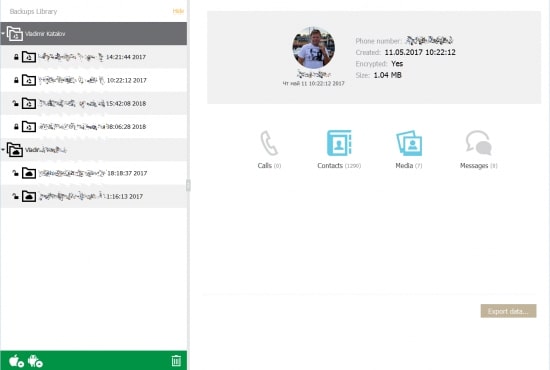Image resolution: width=550 pixels, height=370 pixels.
Task: Collapse the second cloud backups group arrow
Action: 3,150
